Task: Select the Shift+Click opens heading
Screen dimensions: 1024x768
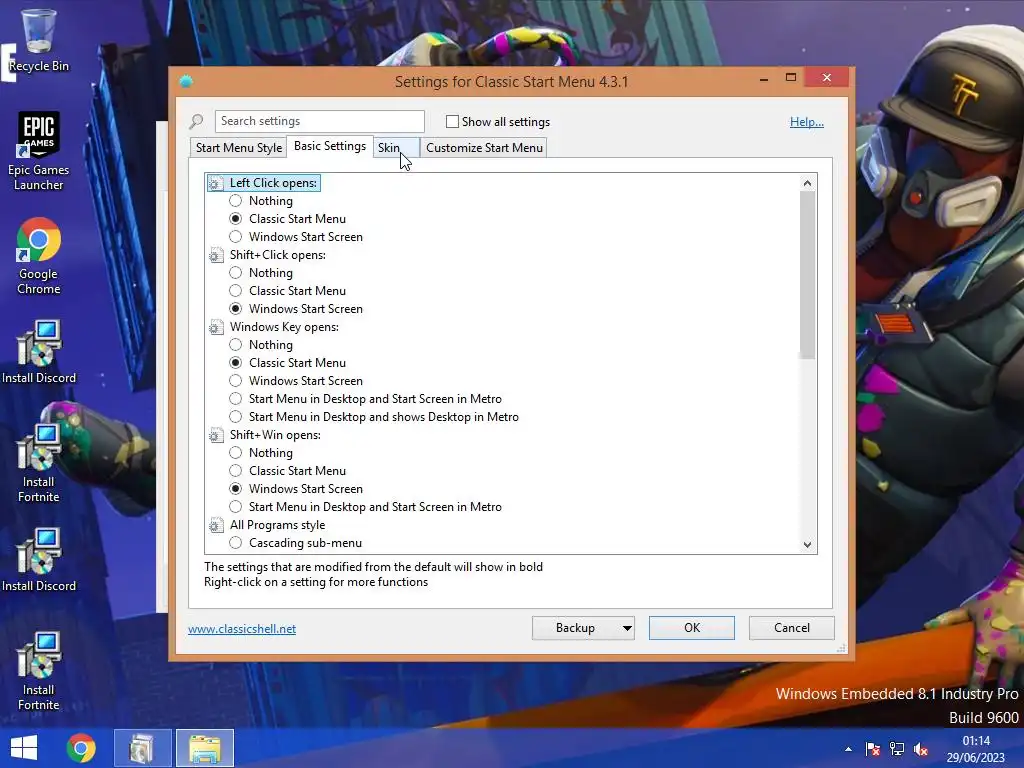Action: click(278, 255)
